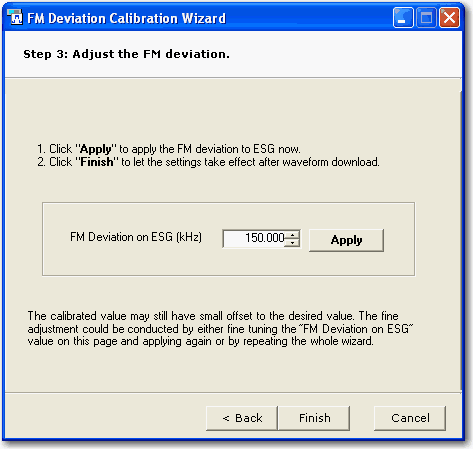Decrease FM deviation with the down spinner arrow

click(292, 243)
